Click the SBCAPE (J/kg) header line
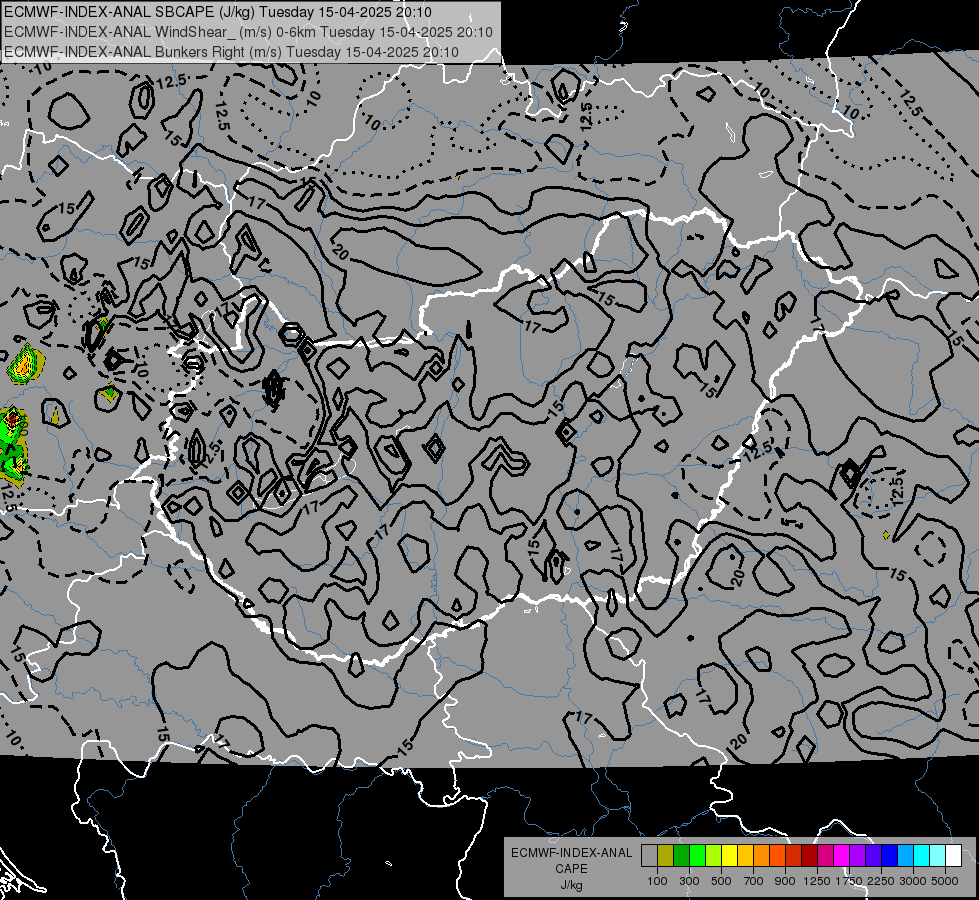 [x=217, y=12]
